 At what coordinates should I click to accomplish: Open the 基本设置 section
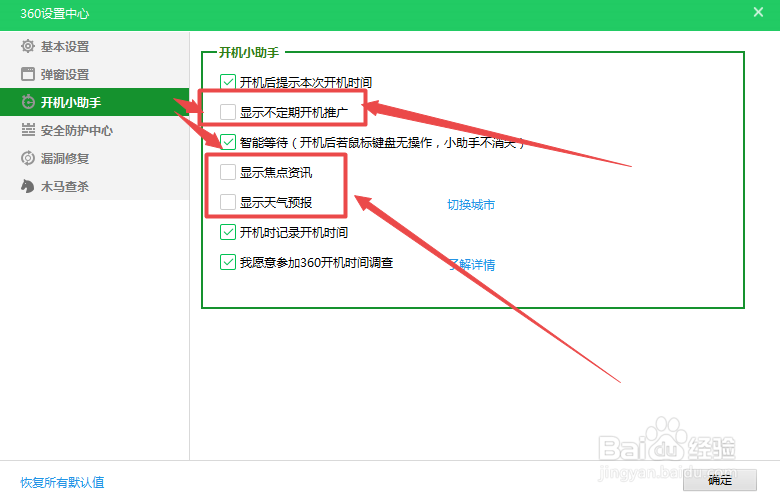point(95,46)
